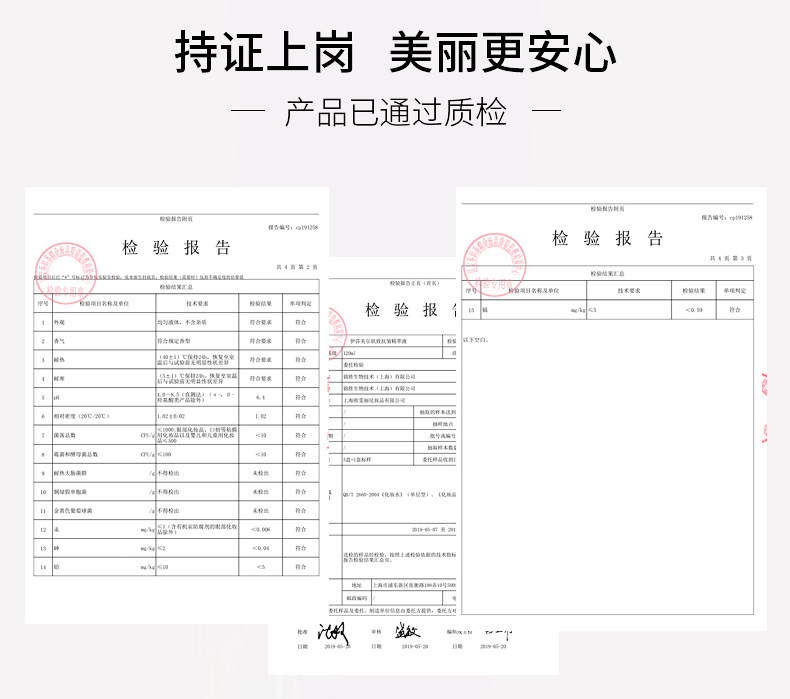Click the right report's "检验报告" title

click(607, 238)
